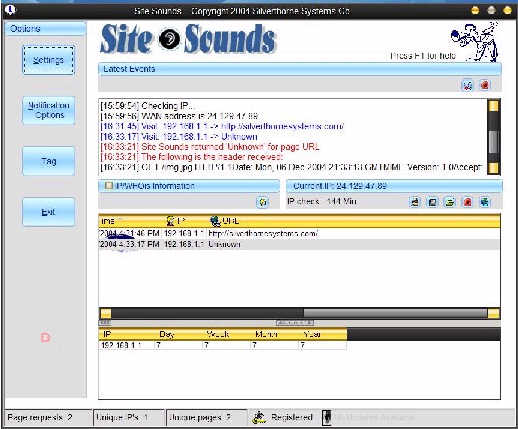Click the ear icon in Site Sounds logo
Image resolution: width=518 pixels, height=429 pixels.
coord(169,39)
